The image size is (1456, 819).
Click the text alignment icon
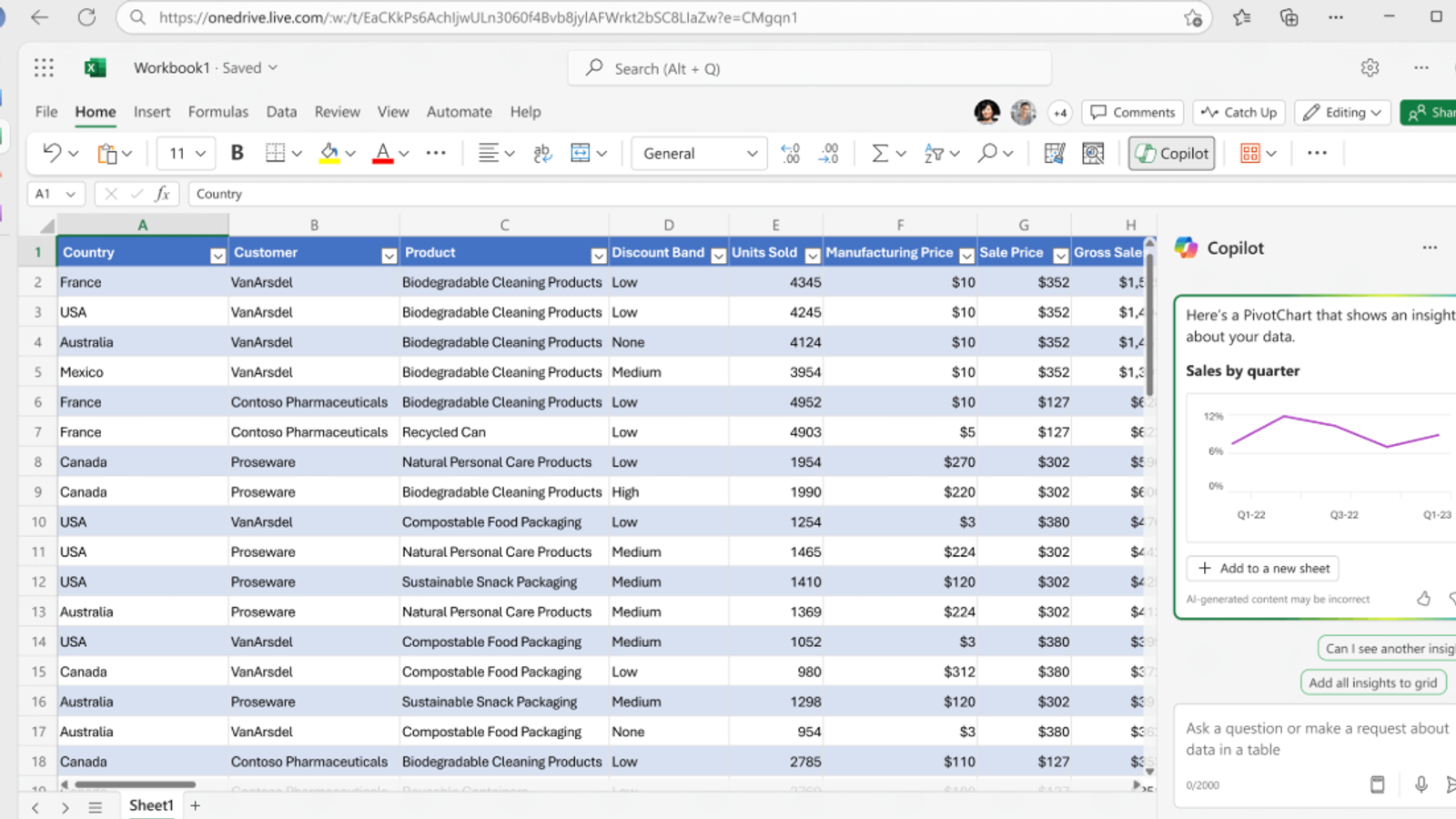pyautogui.click(x=489, y=153)
